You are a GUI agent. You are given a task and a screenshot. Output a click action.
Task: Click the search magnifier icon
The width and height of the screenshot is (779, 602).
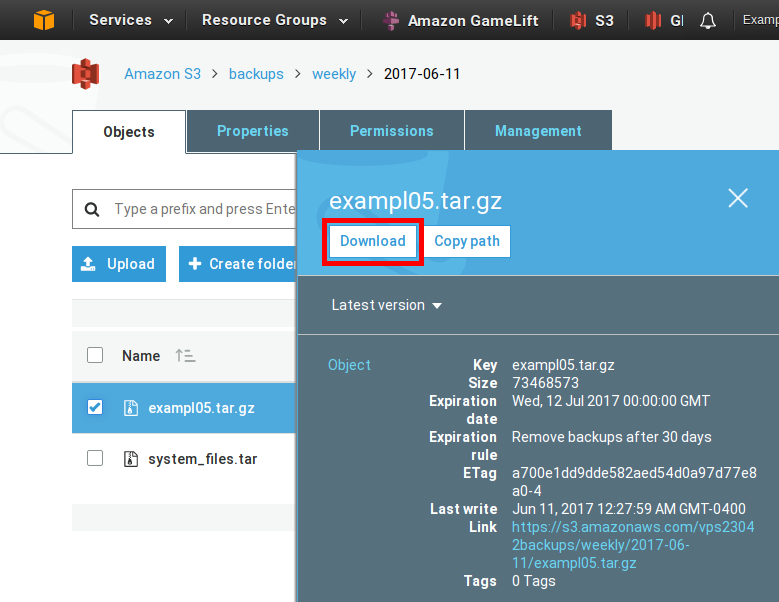point(92,210)
